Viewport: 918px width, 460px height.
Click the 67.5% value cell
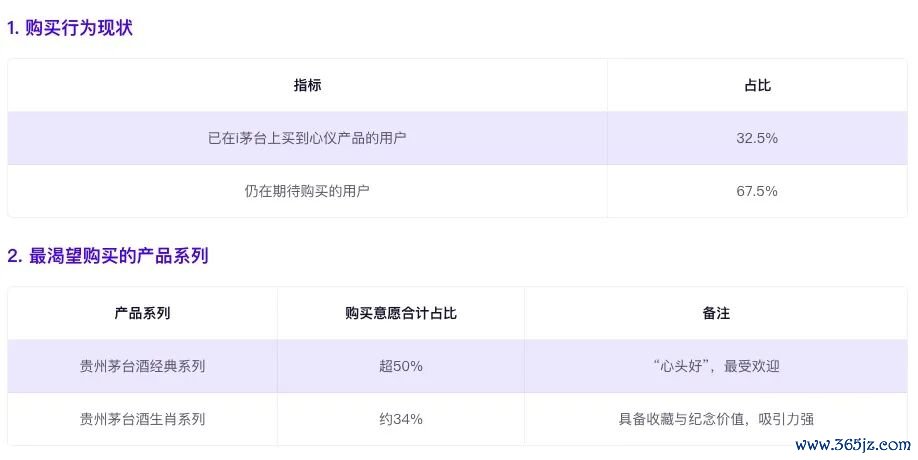757,191
